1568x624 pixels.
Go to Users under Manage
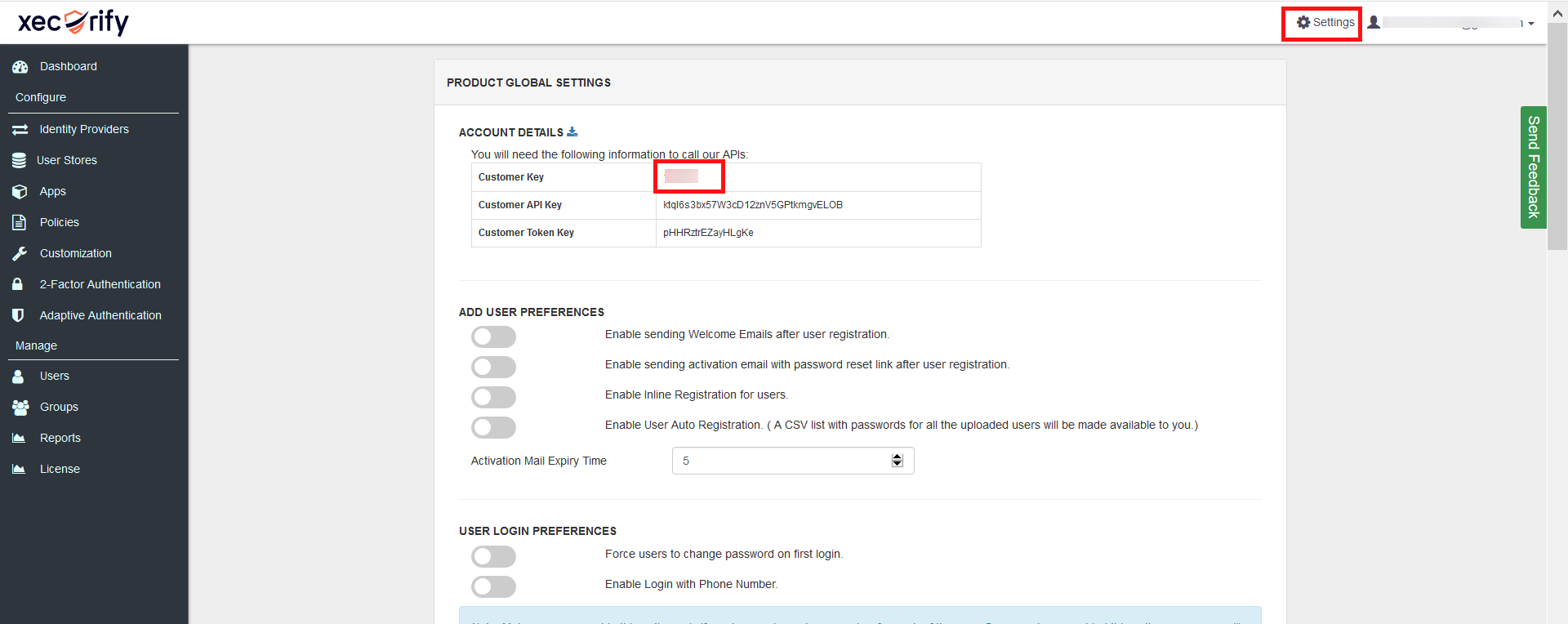[x=55, y=376]
